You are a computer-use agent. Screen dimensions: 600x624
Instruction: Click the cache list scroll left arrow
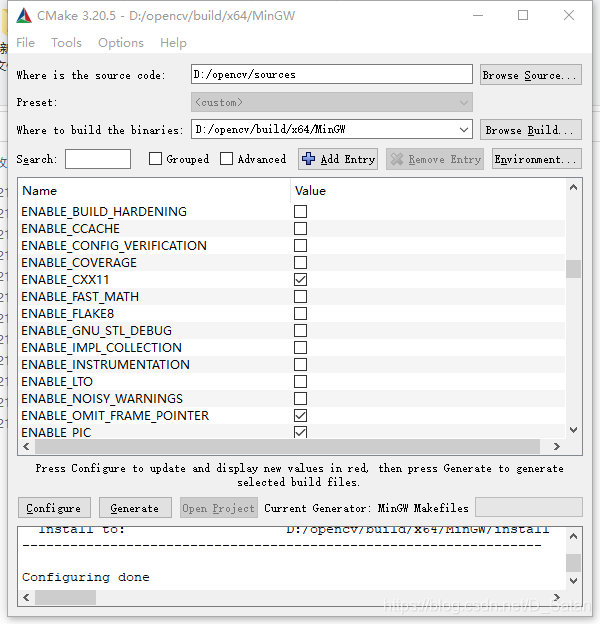[26, 447]
